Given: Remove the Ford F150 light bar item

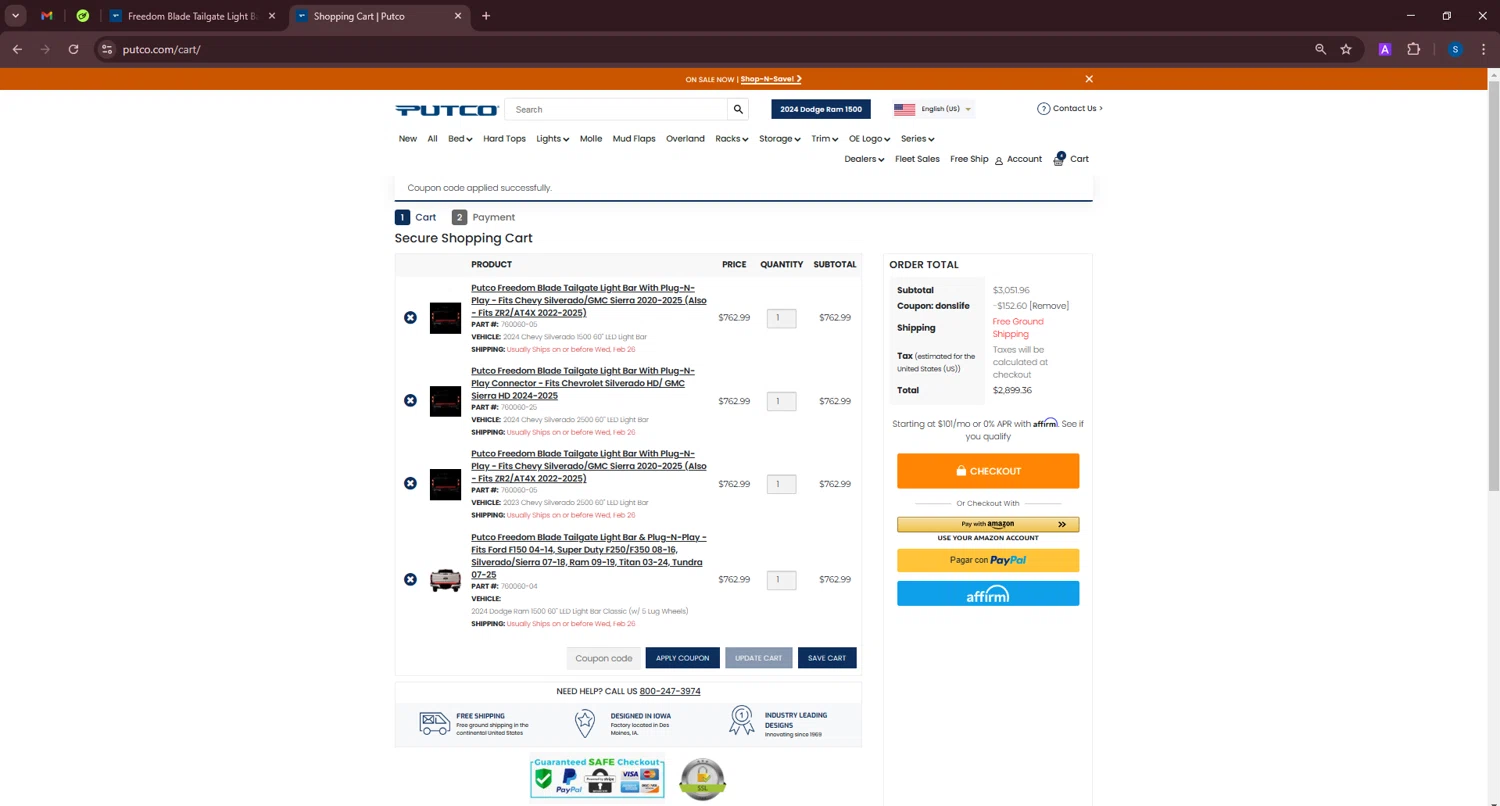Looking at the screenshot, I should [x=410, y=580].
